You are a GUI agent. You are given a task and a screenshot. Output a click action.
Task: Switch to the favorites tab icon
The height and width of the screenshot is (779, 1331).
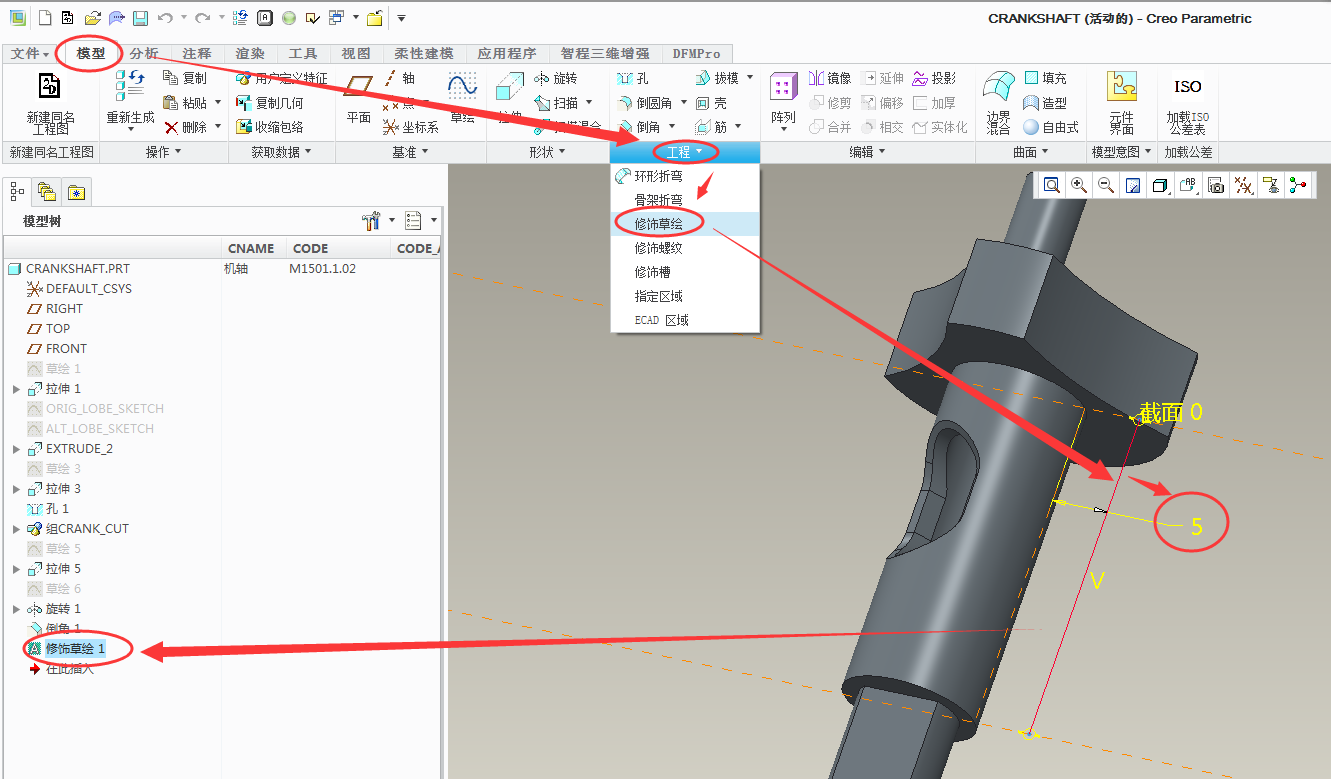click(76, 192)
